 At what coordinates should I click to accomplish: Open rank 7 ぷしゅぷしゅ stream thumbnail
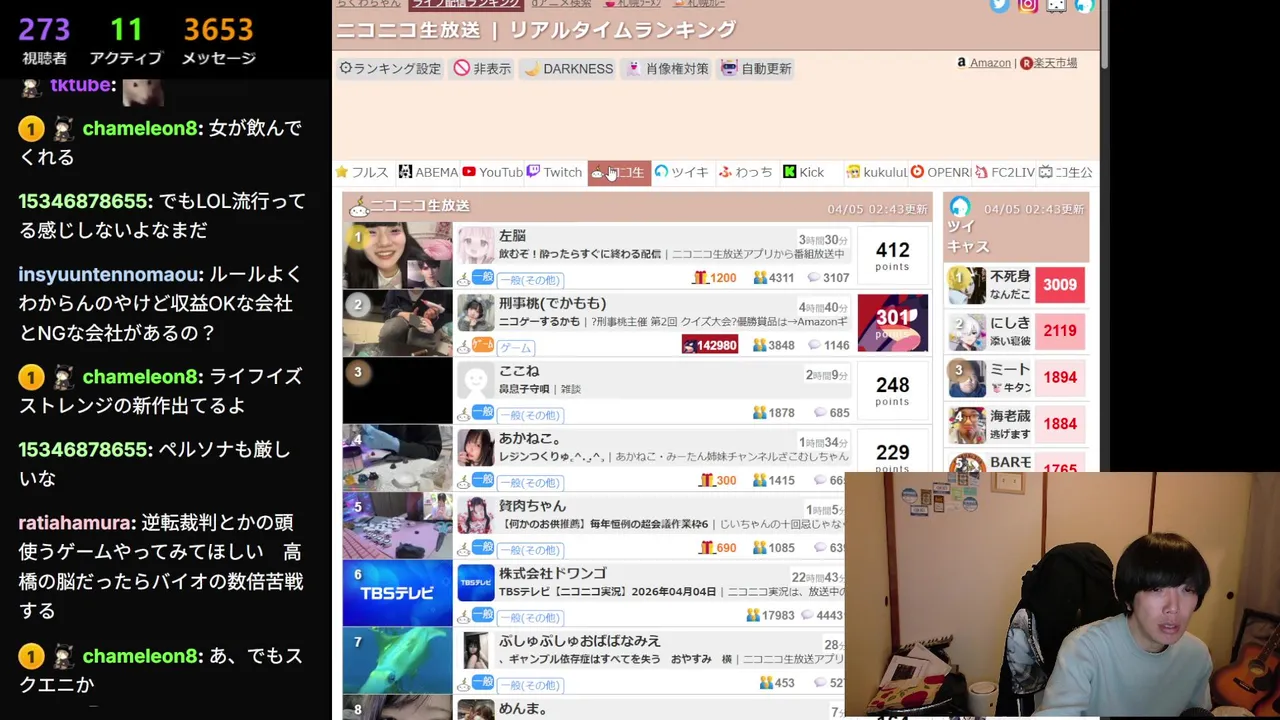(398, 660)
